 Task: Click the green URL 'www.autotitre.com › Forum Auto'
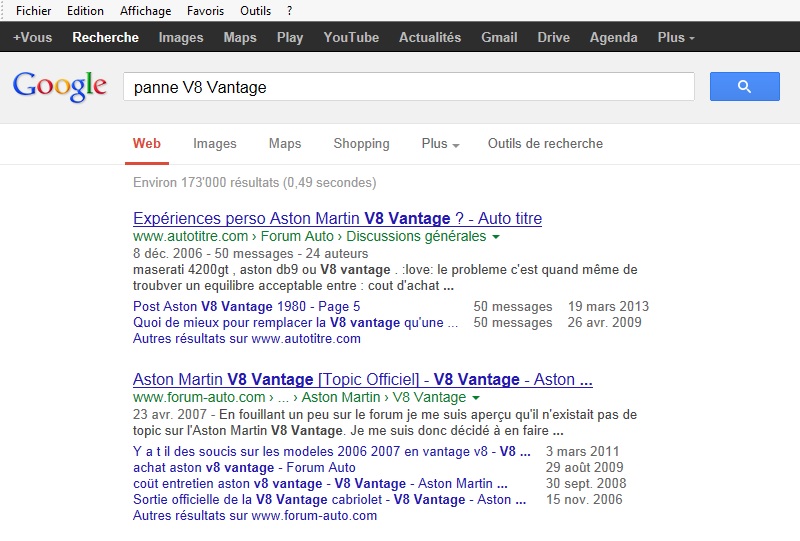(309, 236)
